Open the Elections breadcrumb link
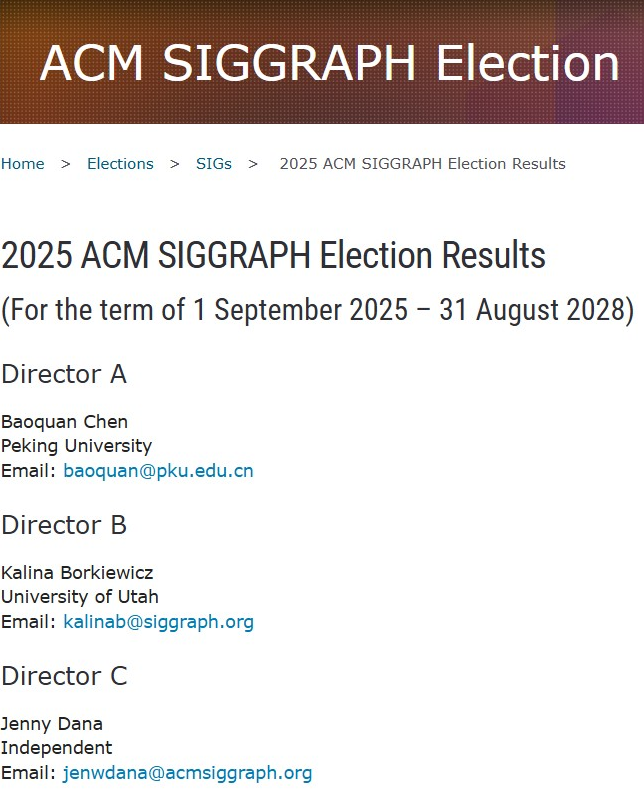 120,164
